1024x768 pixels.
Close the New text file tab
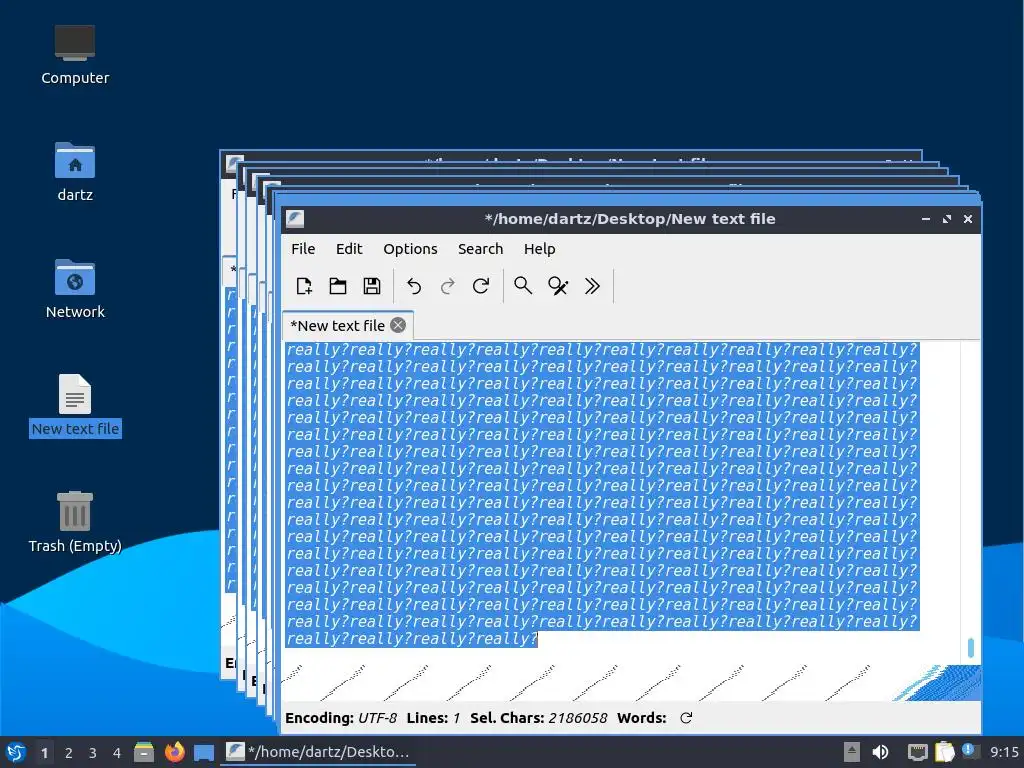pos(398,325)
